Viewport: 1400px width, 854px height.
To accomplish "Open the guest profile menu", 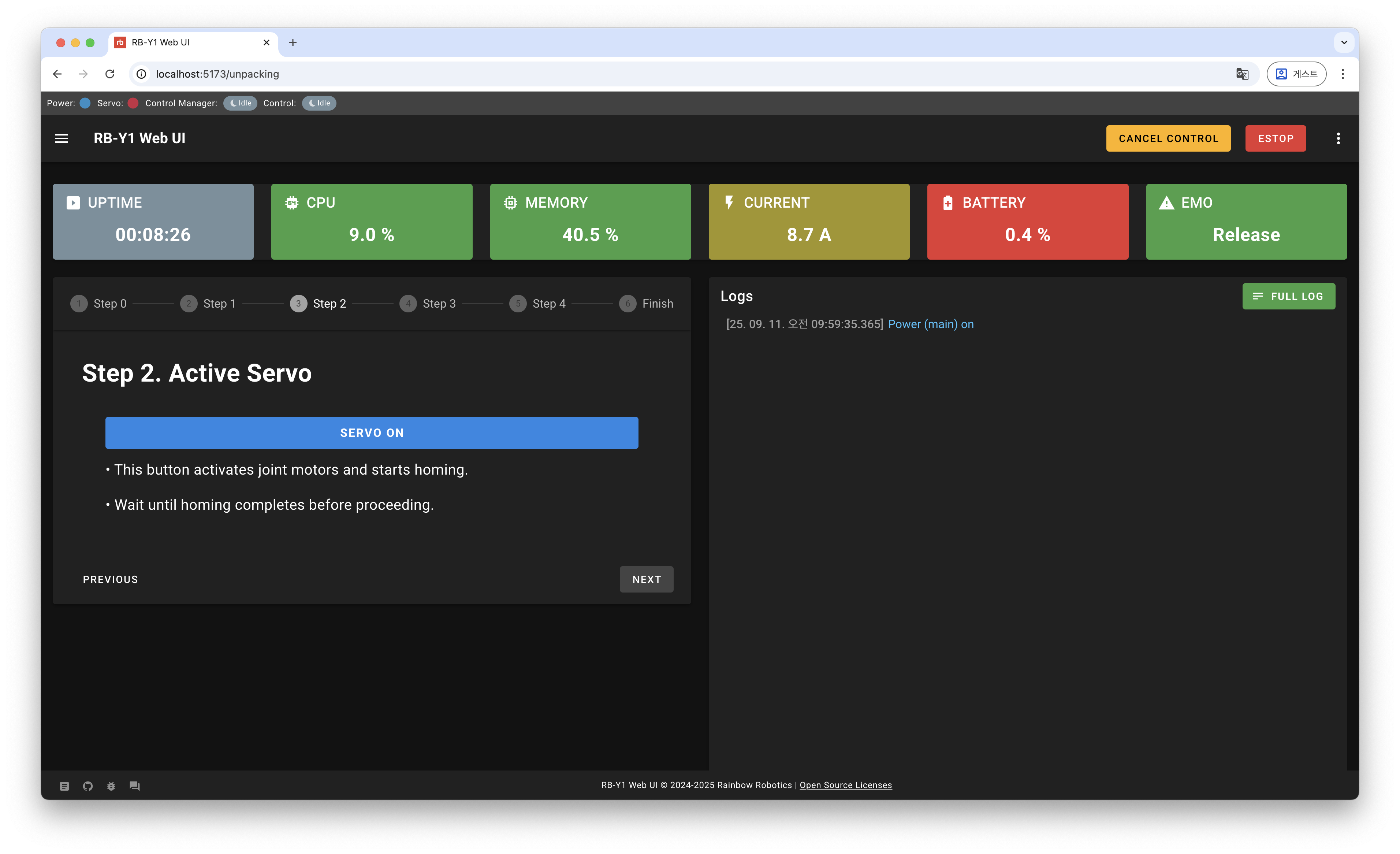I will [1296, 74].
